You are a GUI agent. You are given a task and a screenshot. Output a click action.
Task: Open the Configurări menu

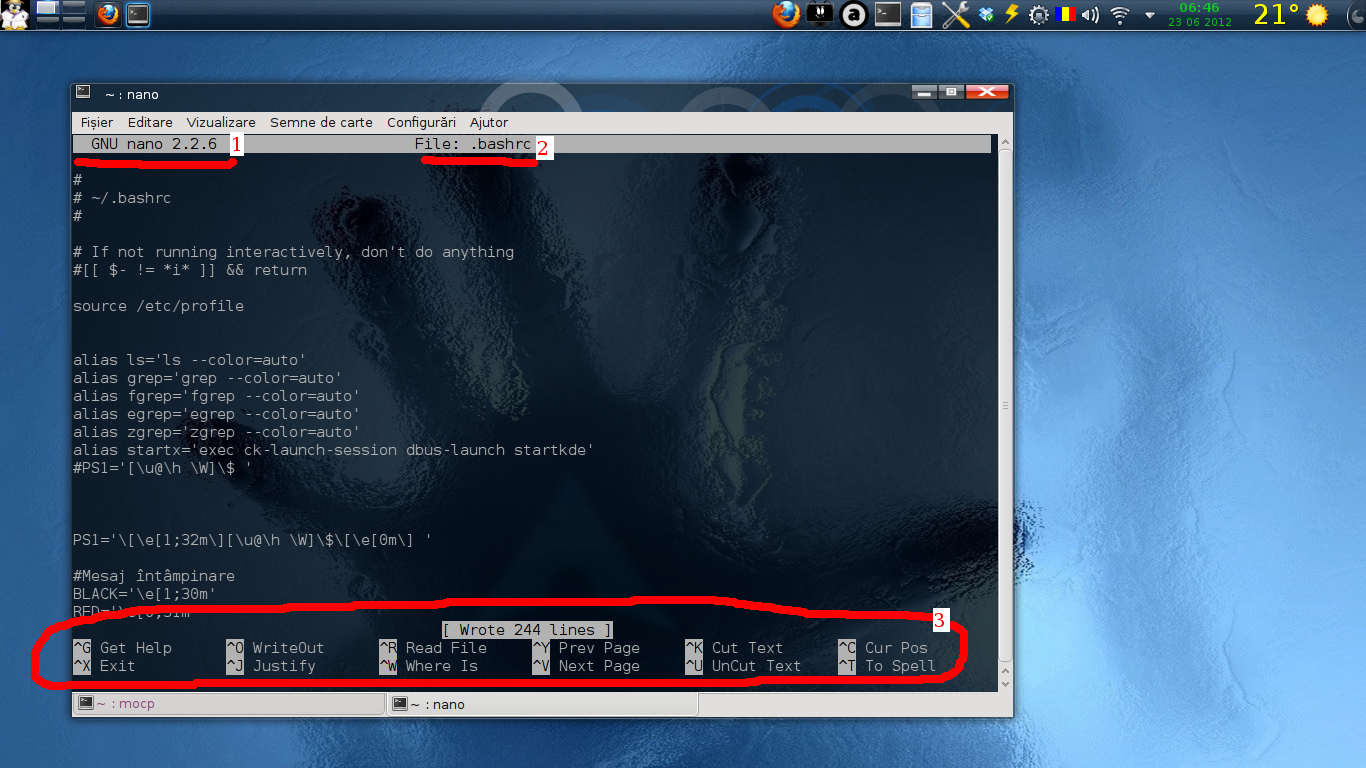tap(421, 122)
